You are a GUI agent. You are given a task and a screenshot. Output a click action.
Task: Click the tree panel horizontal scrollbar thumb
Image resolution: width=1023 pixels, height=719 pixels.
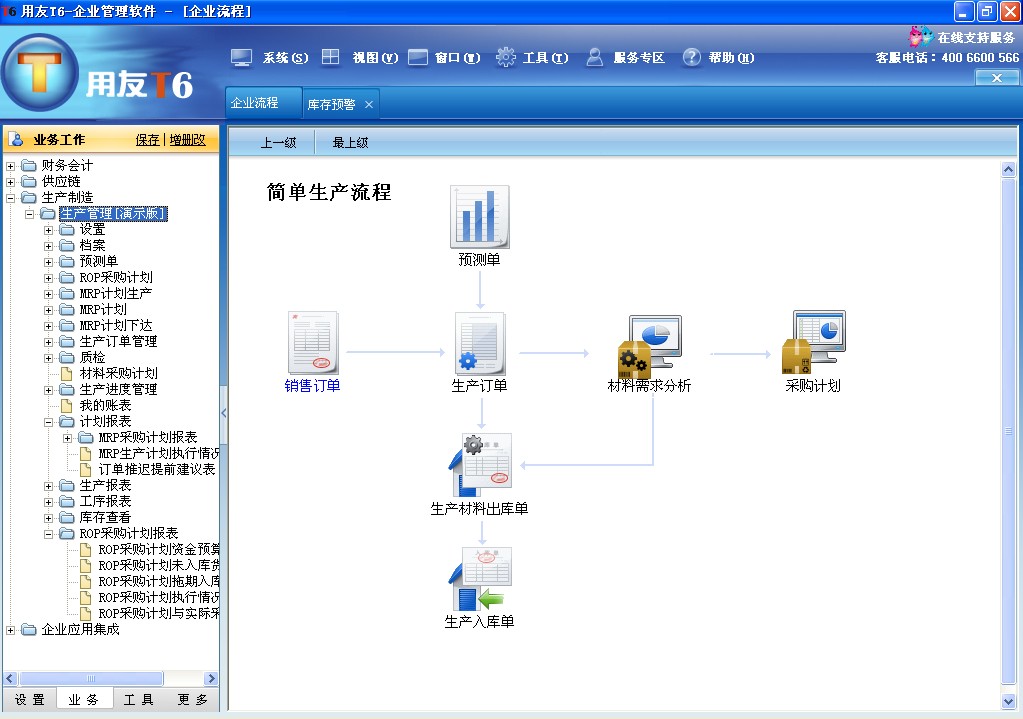click(91, 679)
